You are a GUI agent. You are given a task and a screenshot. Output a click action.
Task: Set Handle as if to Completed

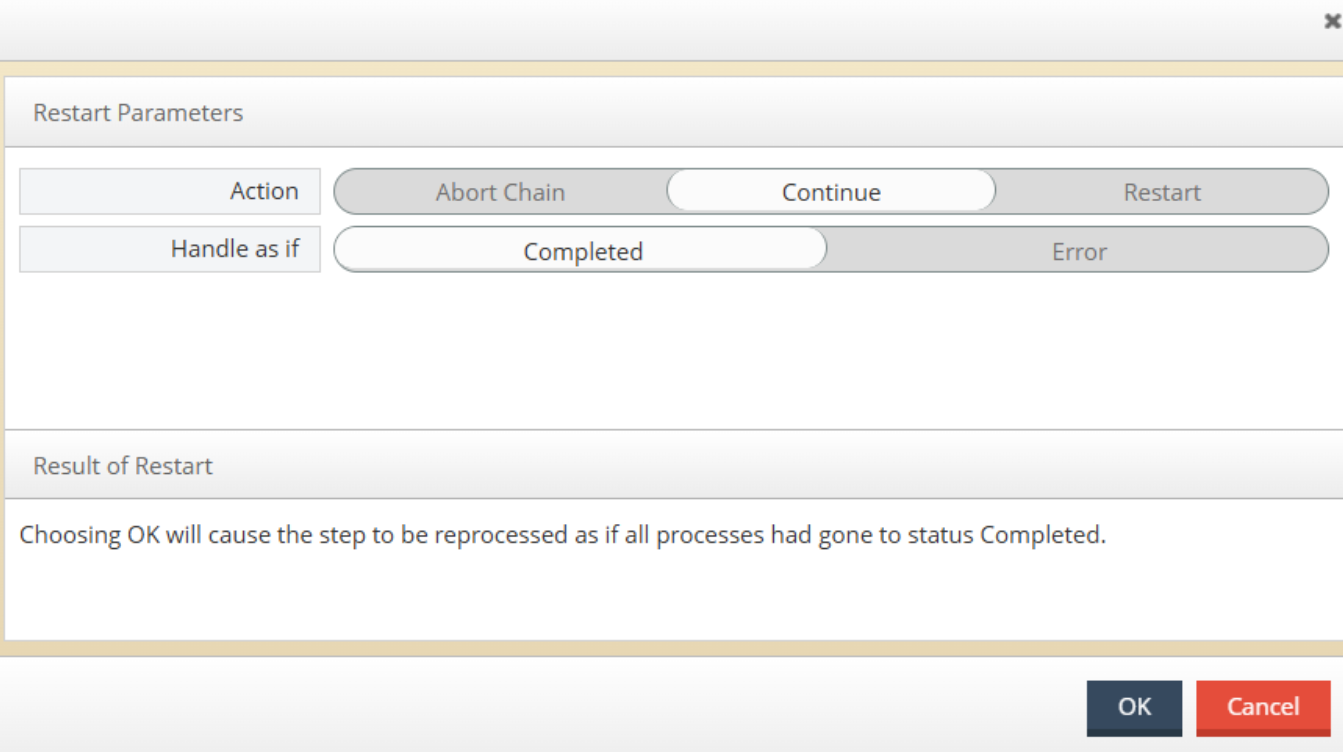[582, 250]
